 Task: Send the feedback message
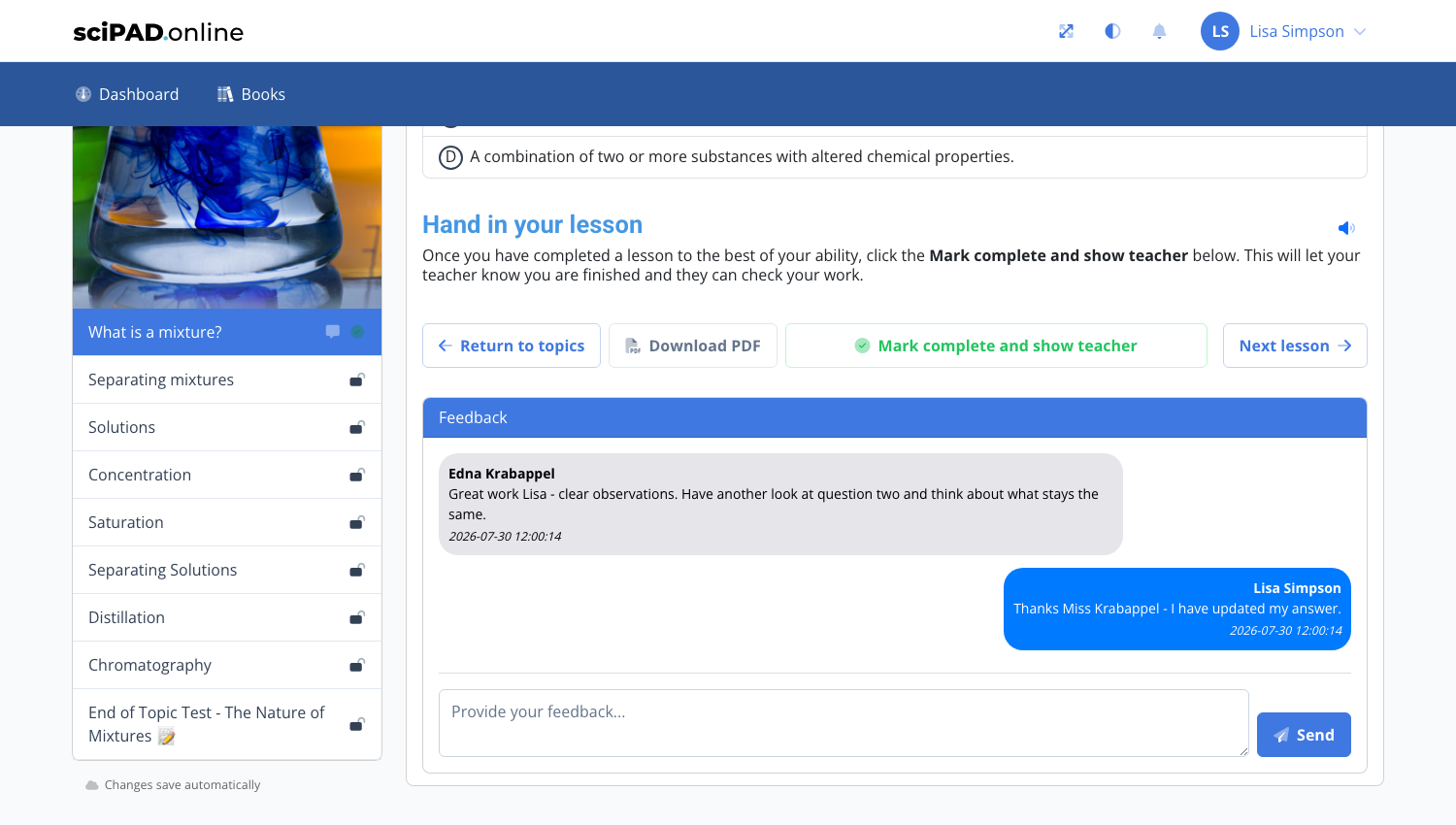[x=1304, y=735]
